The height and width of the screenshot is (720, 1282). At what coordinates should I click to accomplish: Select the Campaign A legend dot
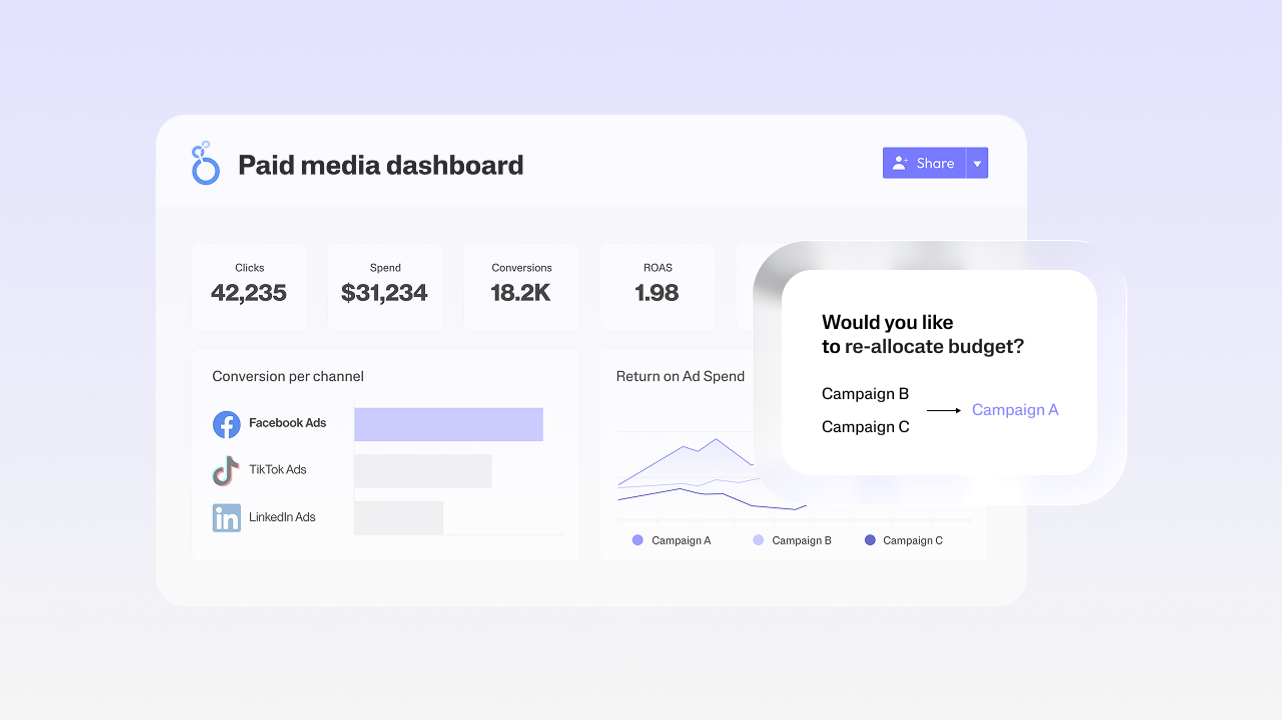point(638,540)
